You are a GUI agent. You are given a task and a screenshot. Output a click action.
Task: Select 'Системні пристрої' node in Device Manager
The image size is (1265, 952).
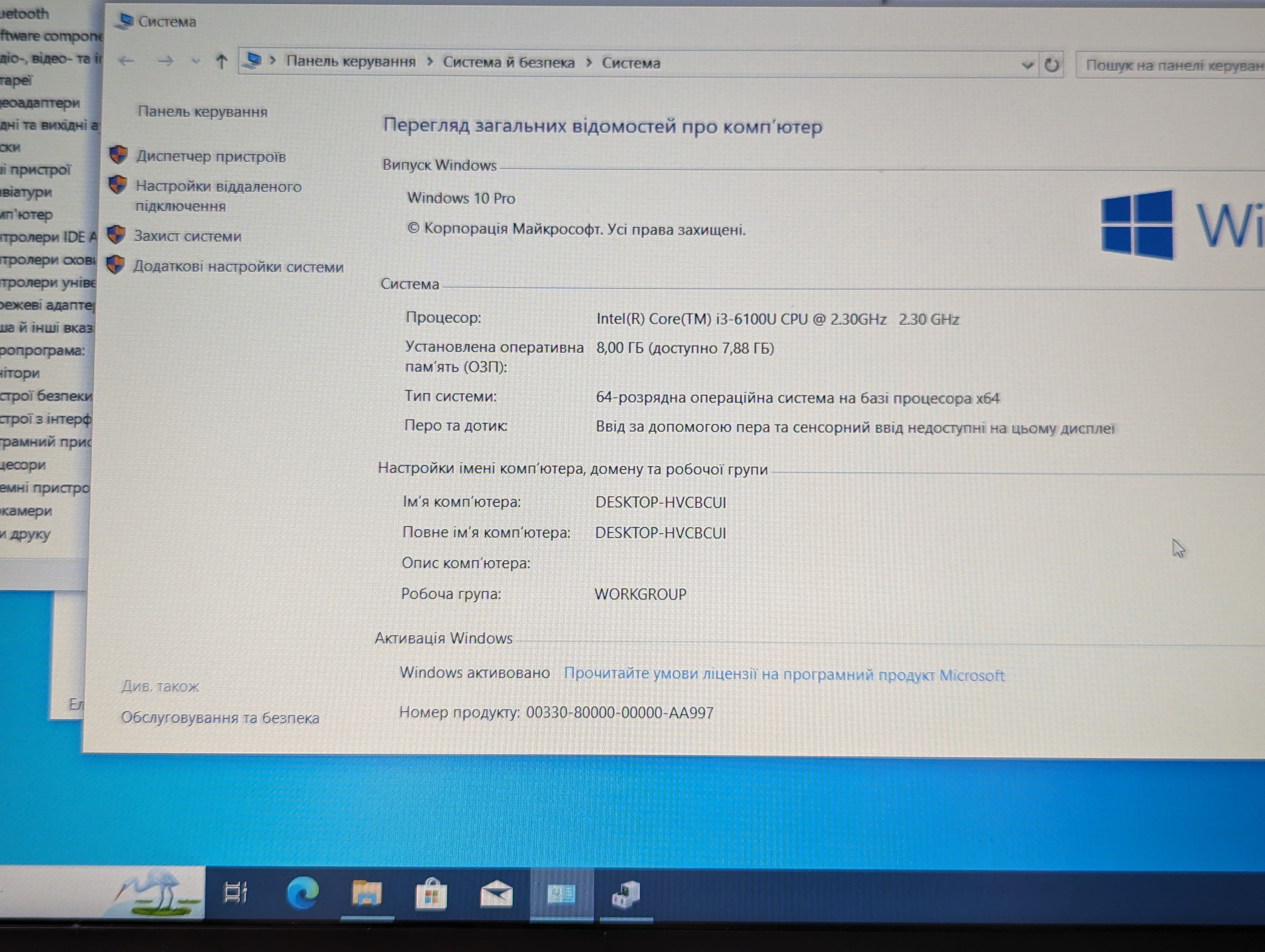(45, 487)
